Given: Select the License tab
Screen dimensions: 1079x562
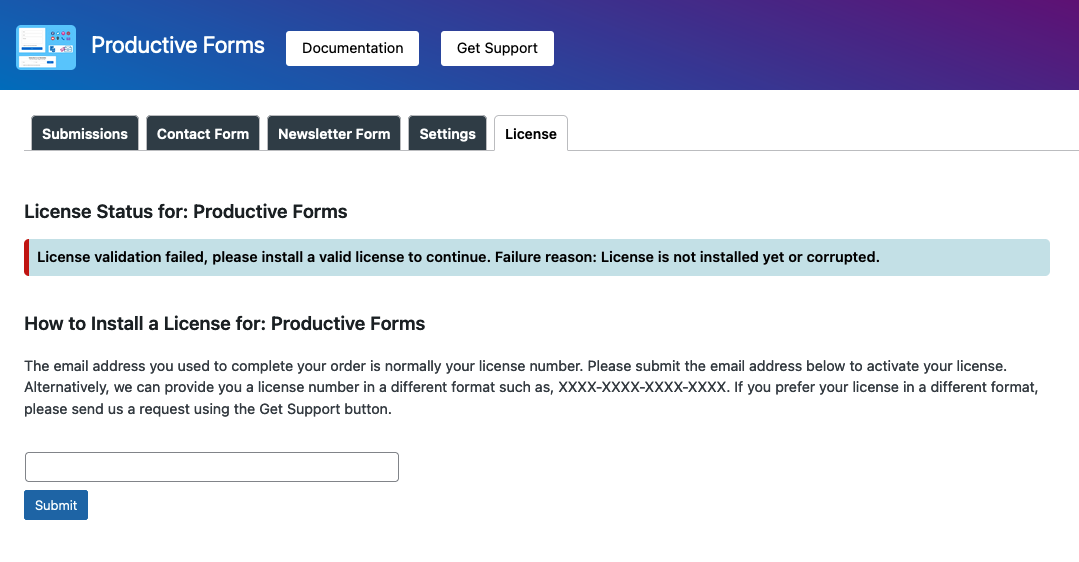Looking at the screenshot, I should 531,133.
